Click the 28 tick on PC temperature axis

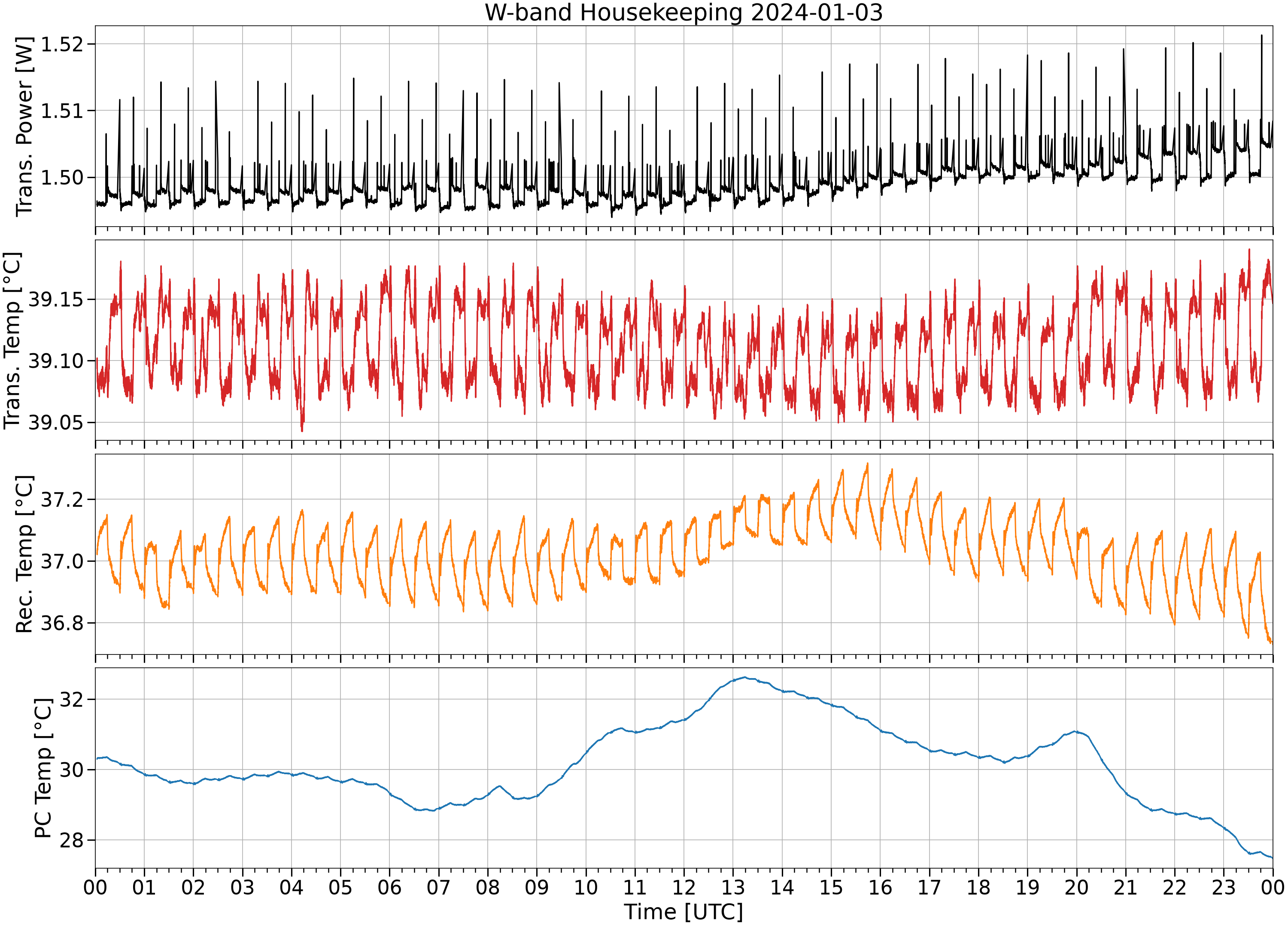click(x=71, y=840)
